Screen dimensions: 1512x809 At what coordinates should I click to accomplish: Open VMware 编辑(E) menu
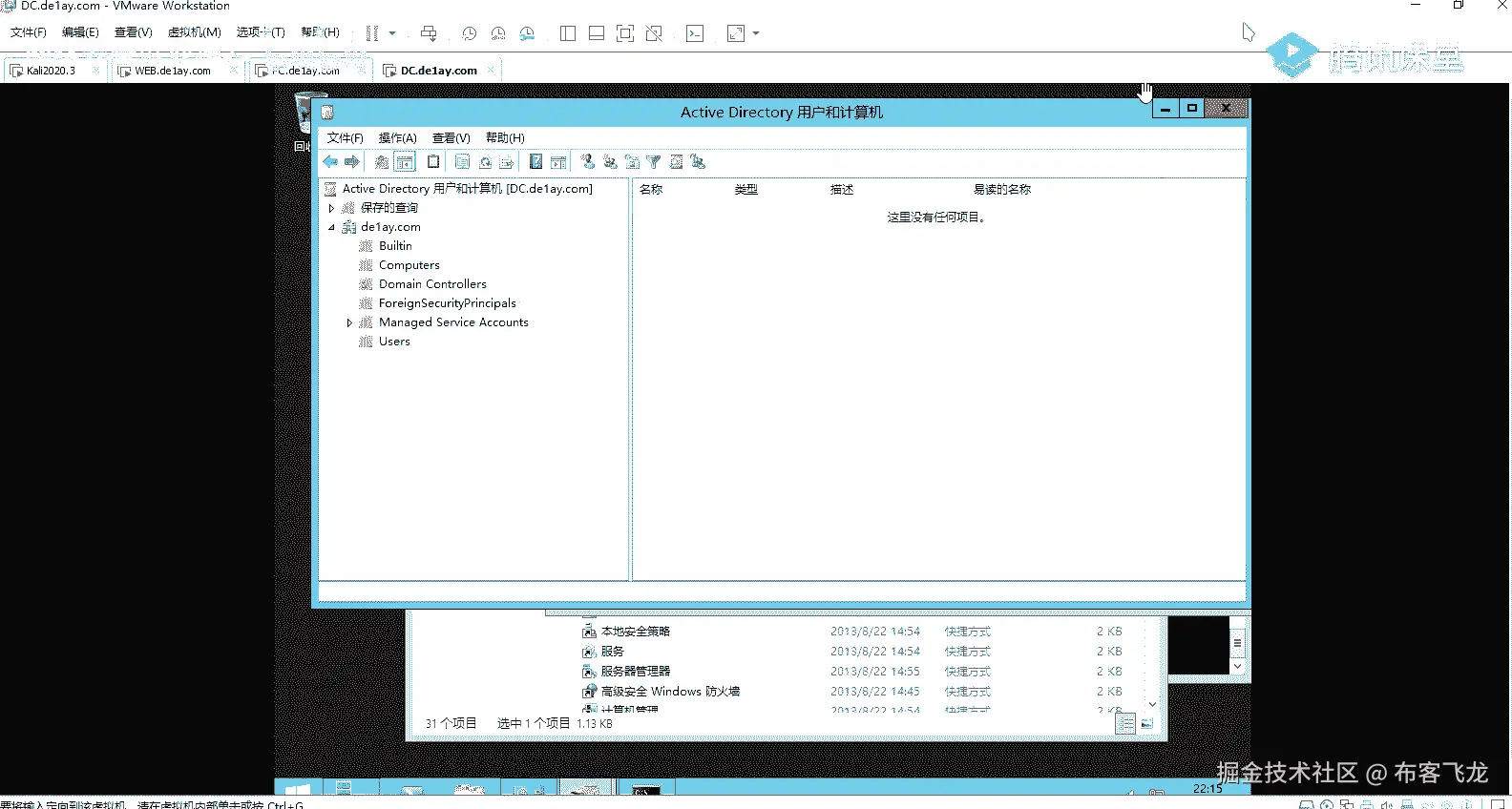click(80, 32)
